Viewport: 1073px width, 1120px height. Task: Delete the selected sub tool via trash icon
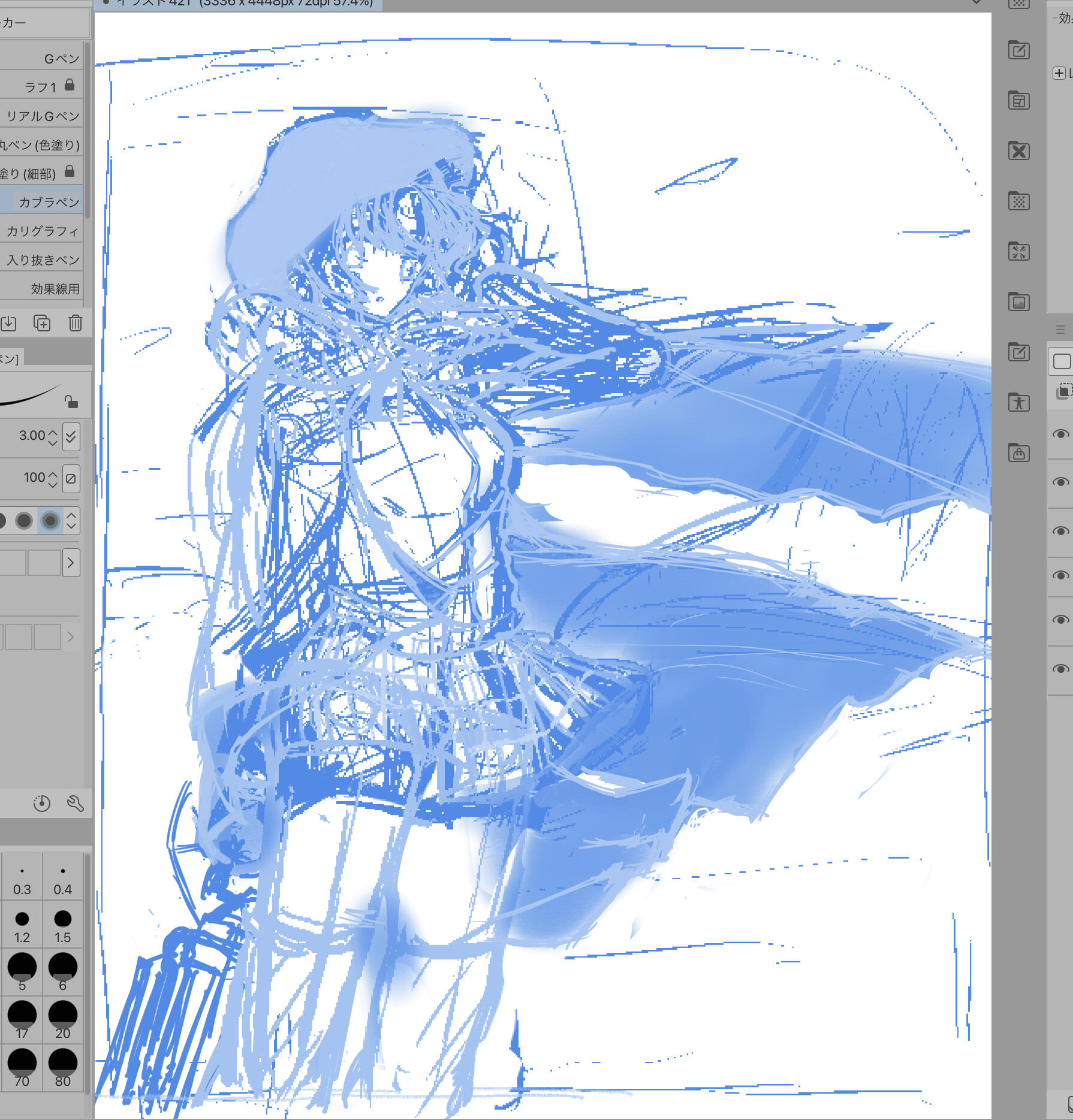click(75, 323)
